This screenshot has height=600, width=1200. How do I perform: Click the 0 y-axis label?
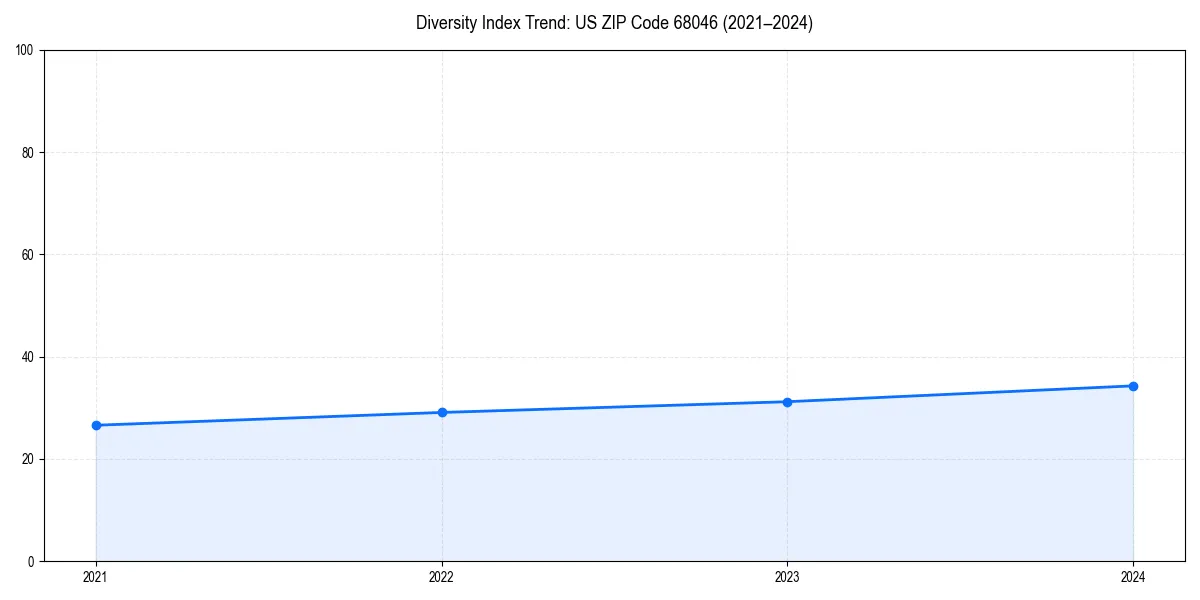pos(33,561)
